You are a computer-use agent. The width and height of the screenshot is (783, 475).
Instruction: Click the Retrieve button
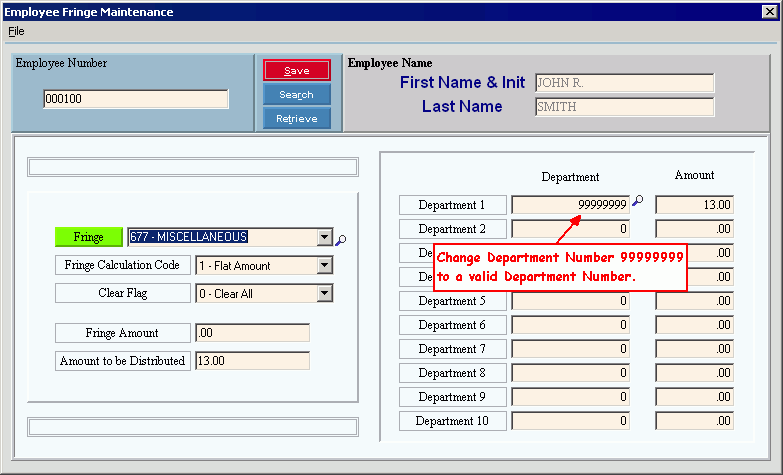296,119
